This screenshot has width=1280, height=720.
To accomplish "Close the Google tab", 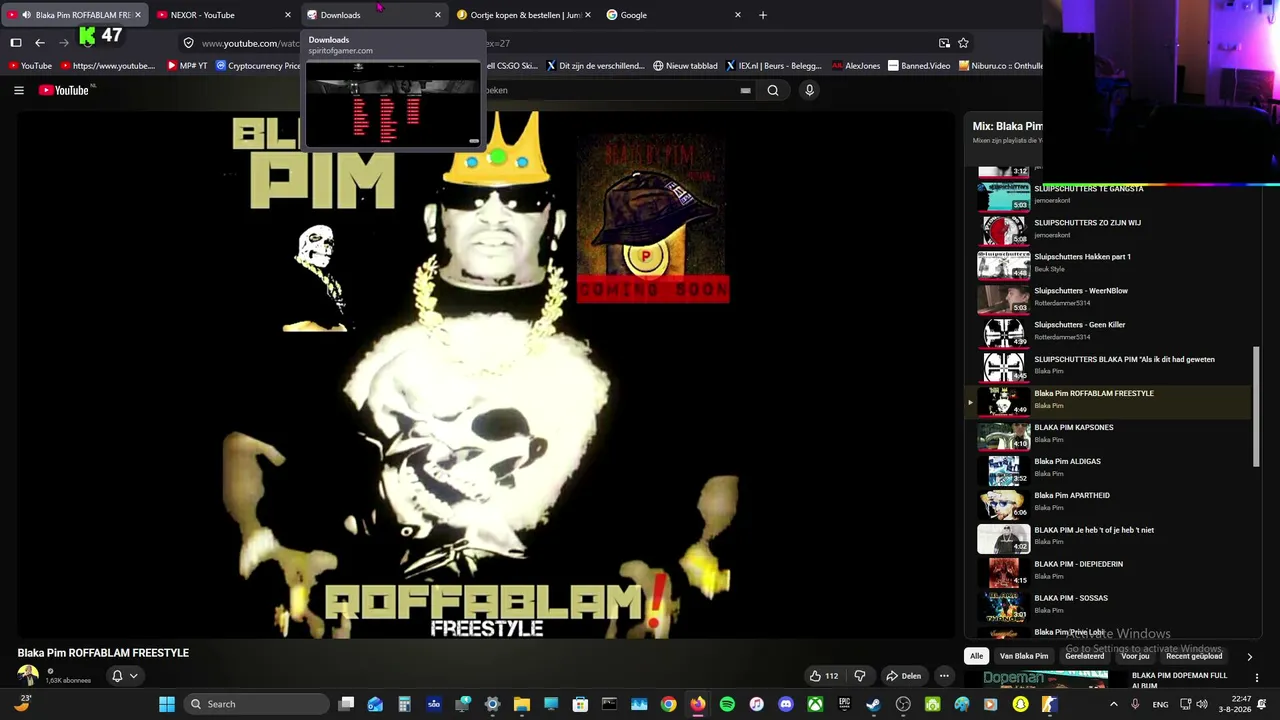I will [738, 15].
